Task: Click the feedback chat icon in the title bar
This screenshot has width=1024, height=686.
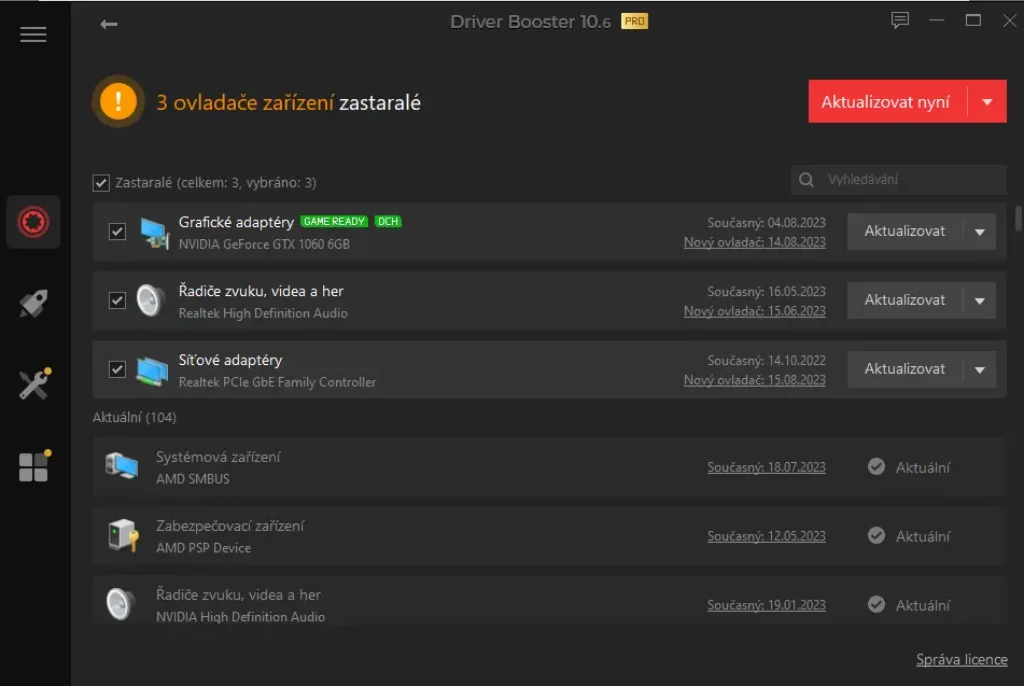Action: coord(900,20)
